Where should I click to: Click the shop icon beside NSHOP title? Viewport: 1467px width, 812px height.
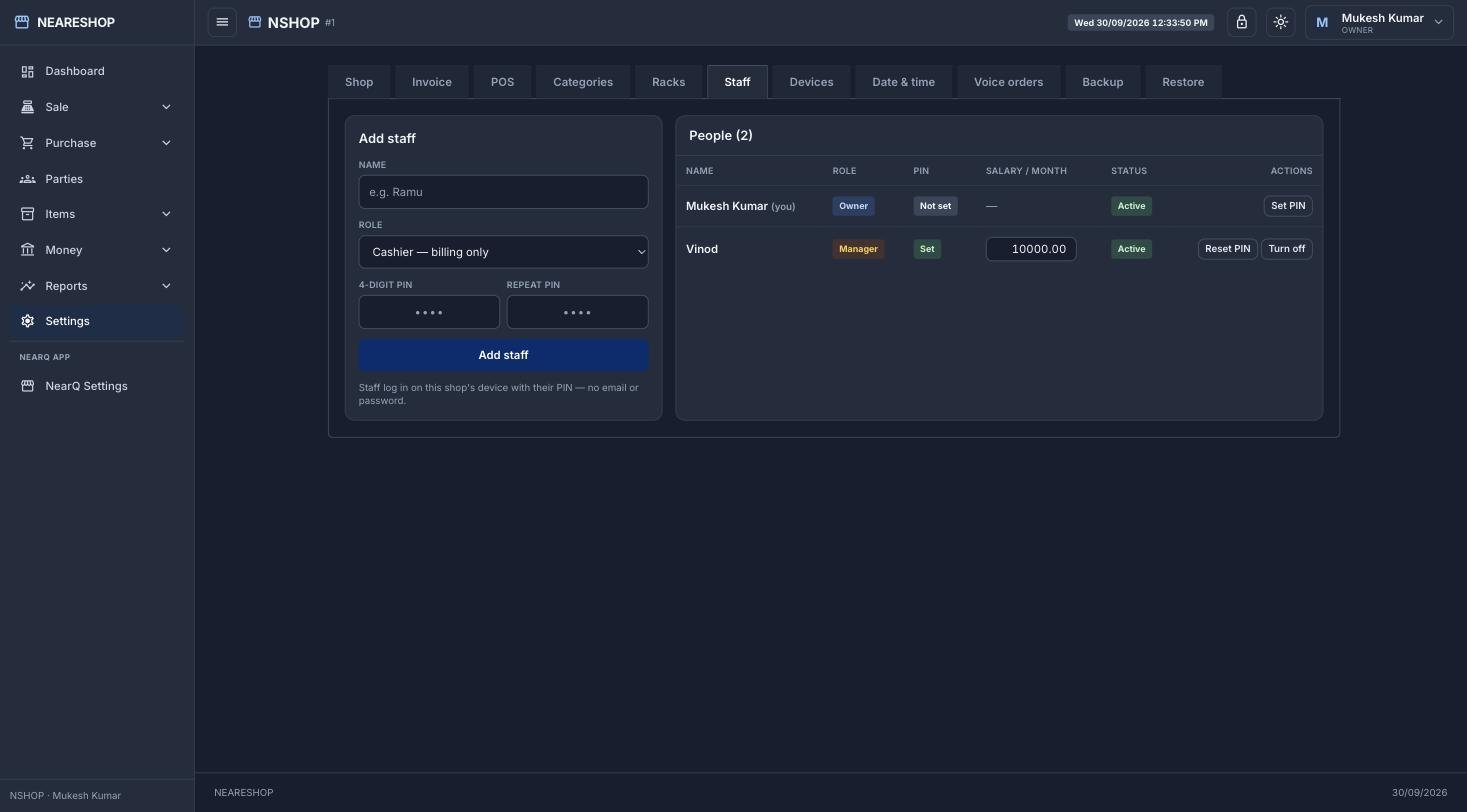point(255,22)
